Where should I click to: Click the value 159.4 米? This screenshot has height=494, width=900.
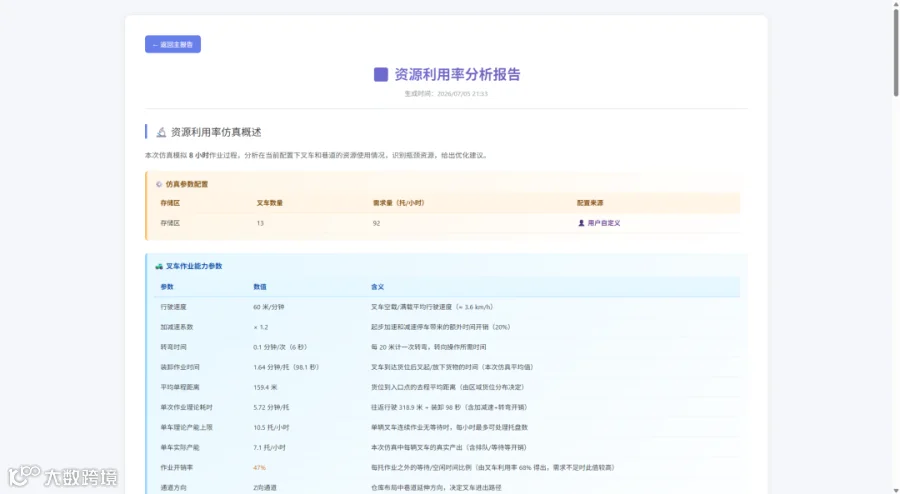pyautogui.click(x=265, y=387)
